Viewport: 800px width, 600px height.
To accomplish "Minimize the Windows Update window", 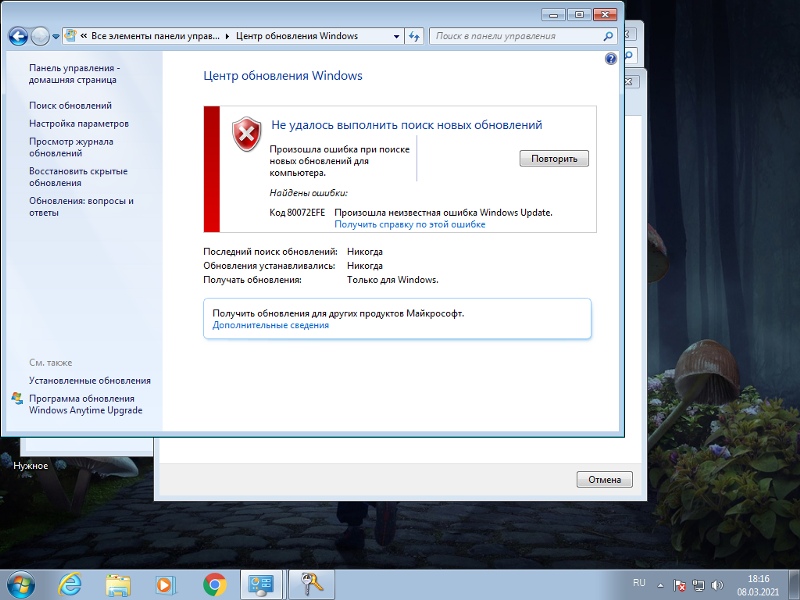I will [554, 14].
